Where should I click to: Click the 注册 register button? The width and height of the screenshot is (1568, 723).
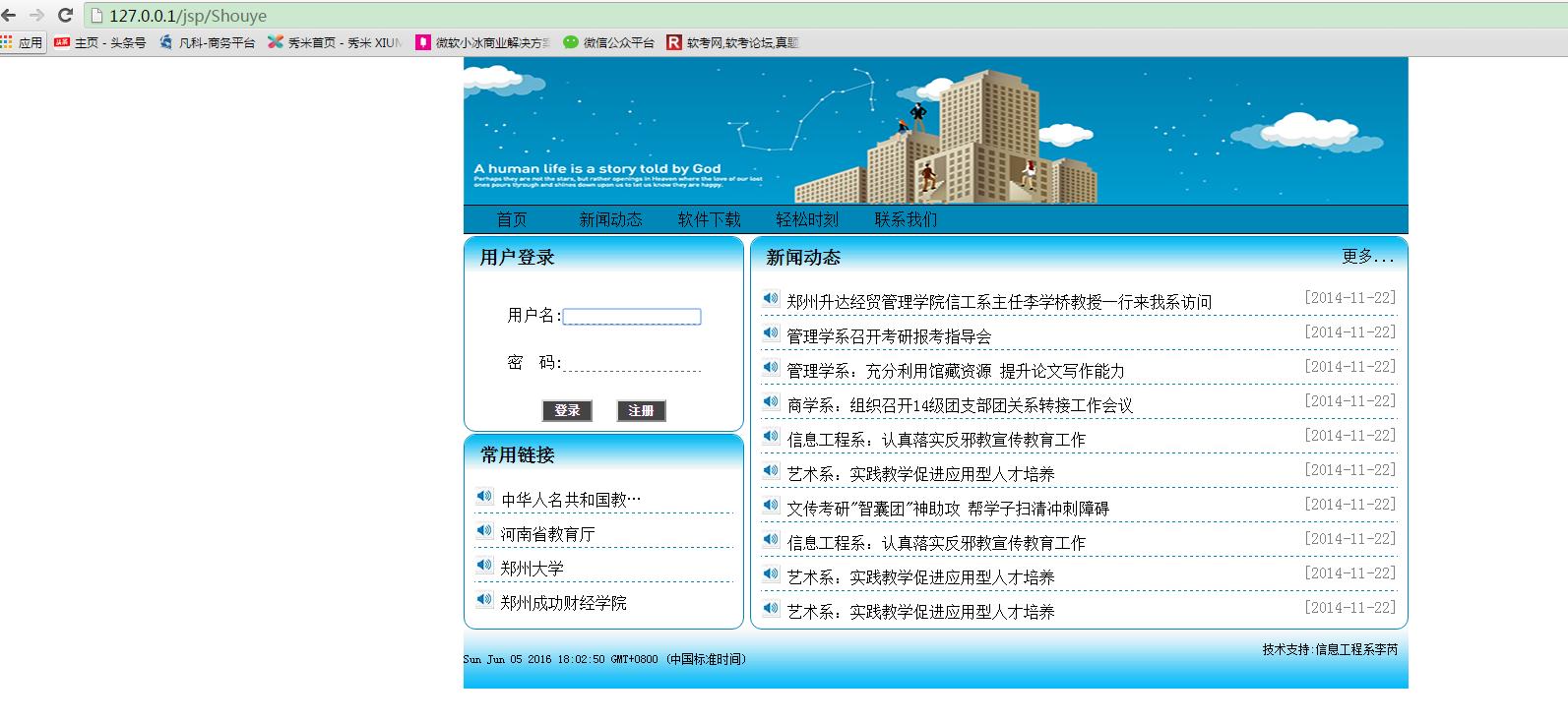point(642,410)
